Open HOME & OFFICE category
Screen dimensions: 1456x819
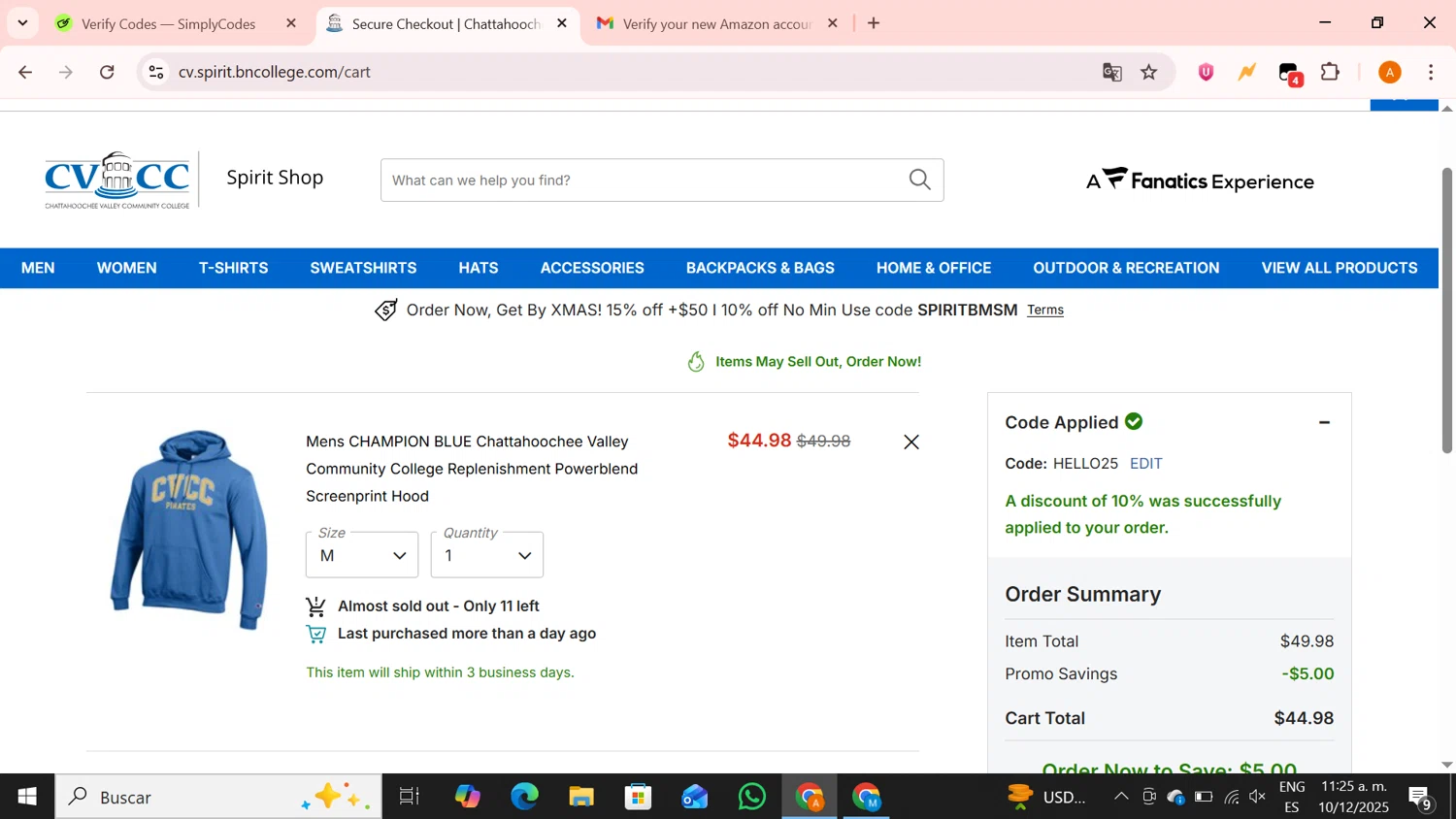(x=934, y=268)
